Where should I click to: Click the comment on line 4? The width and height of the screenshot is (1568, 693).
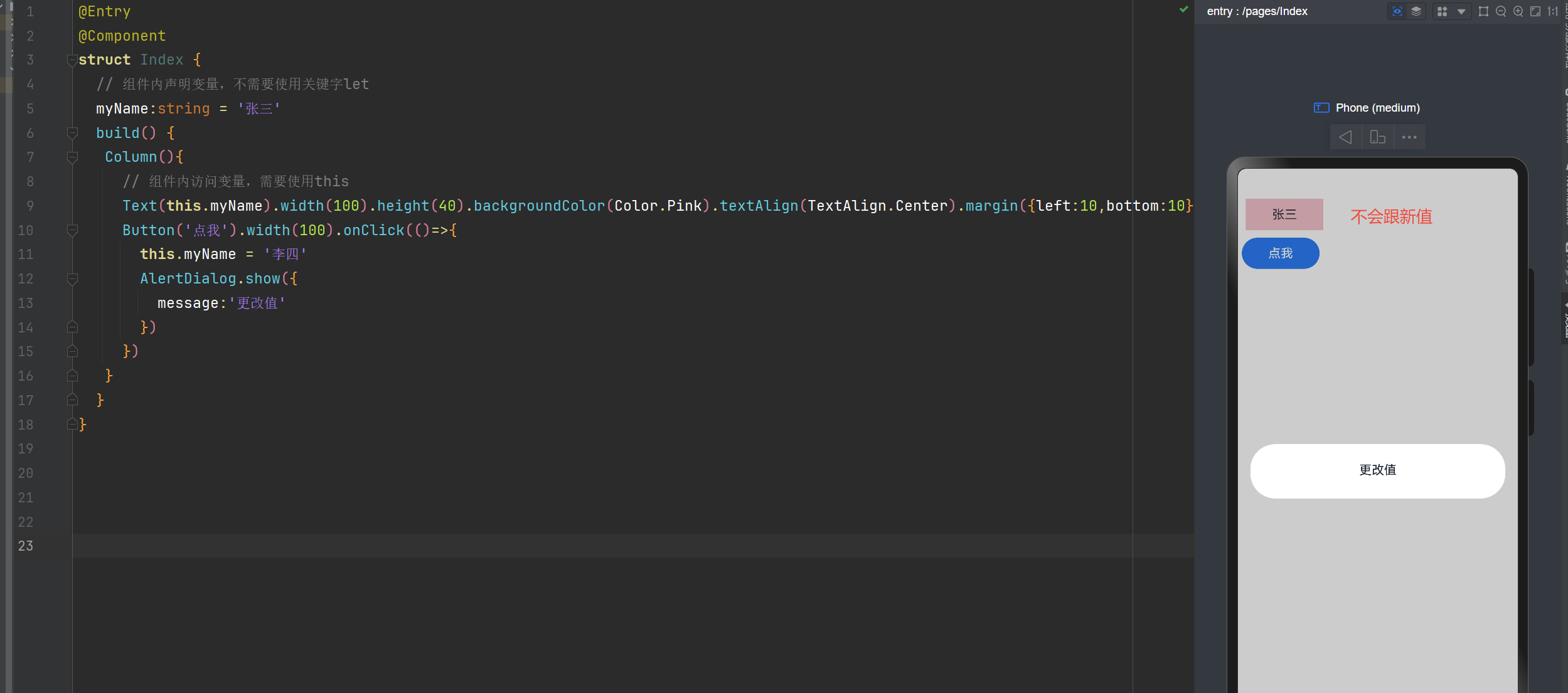233,84
